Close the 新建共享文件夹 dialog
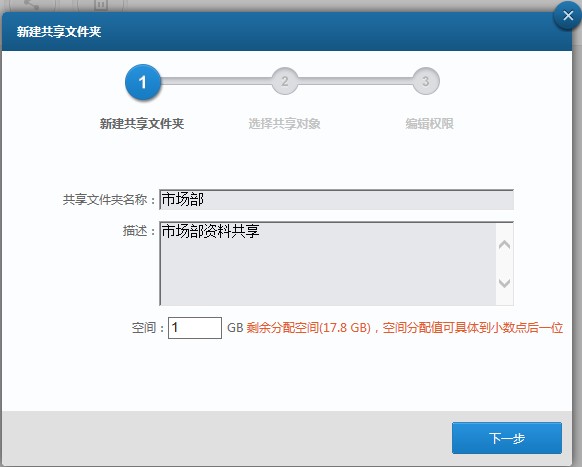 (x=568, y=16)
